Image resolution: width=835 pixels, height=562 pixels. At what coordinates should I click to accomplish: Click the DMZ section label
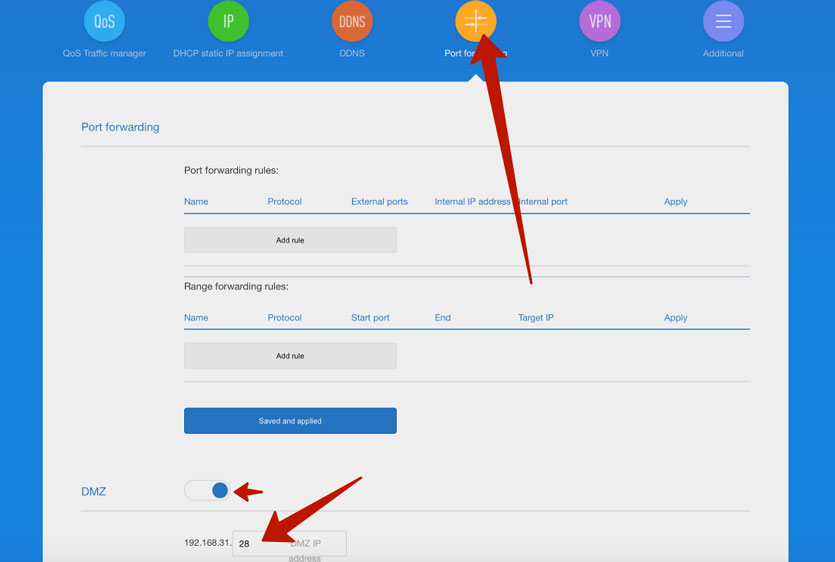pyautogui.click(x=94, y=492)
